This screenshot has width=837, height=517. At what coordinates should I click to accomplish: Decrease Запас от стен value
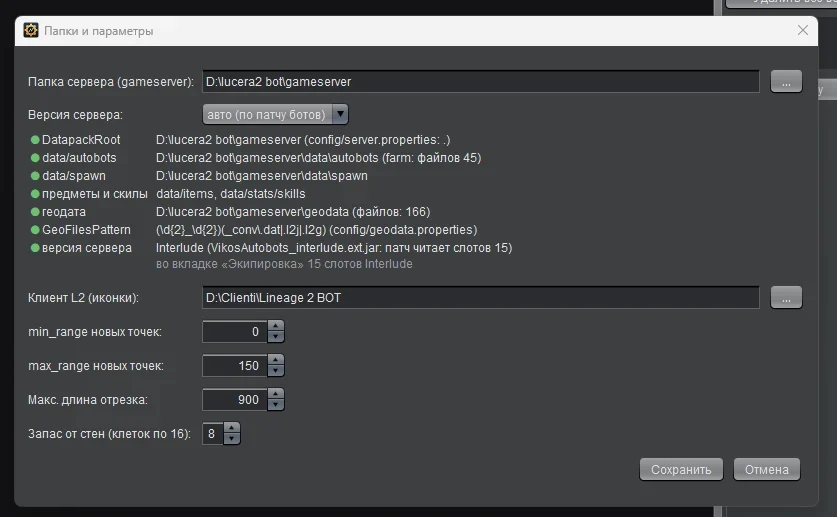tap(232, 439)
